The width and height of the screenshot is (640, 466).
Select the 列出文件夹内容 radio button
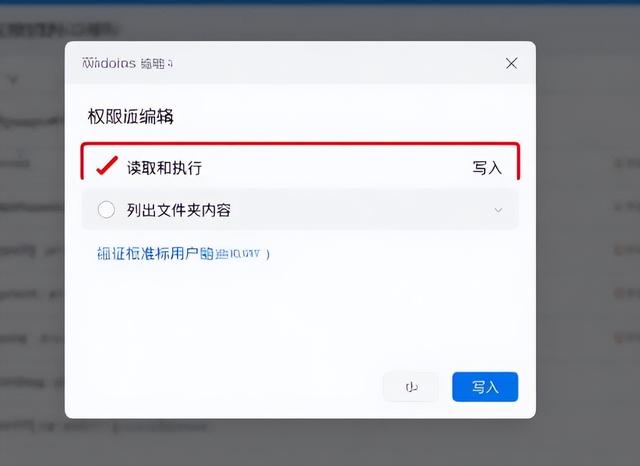click(x=106, y=210)
